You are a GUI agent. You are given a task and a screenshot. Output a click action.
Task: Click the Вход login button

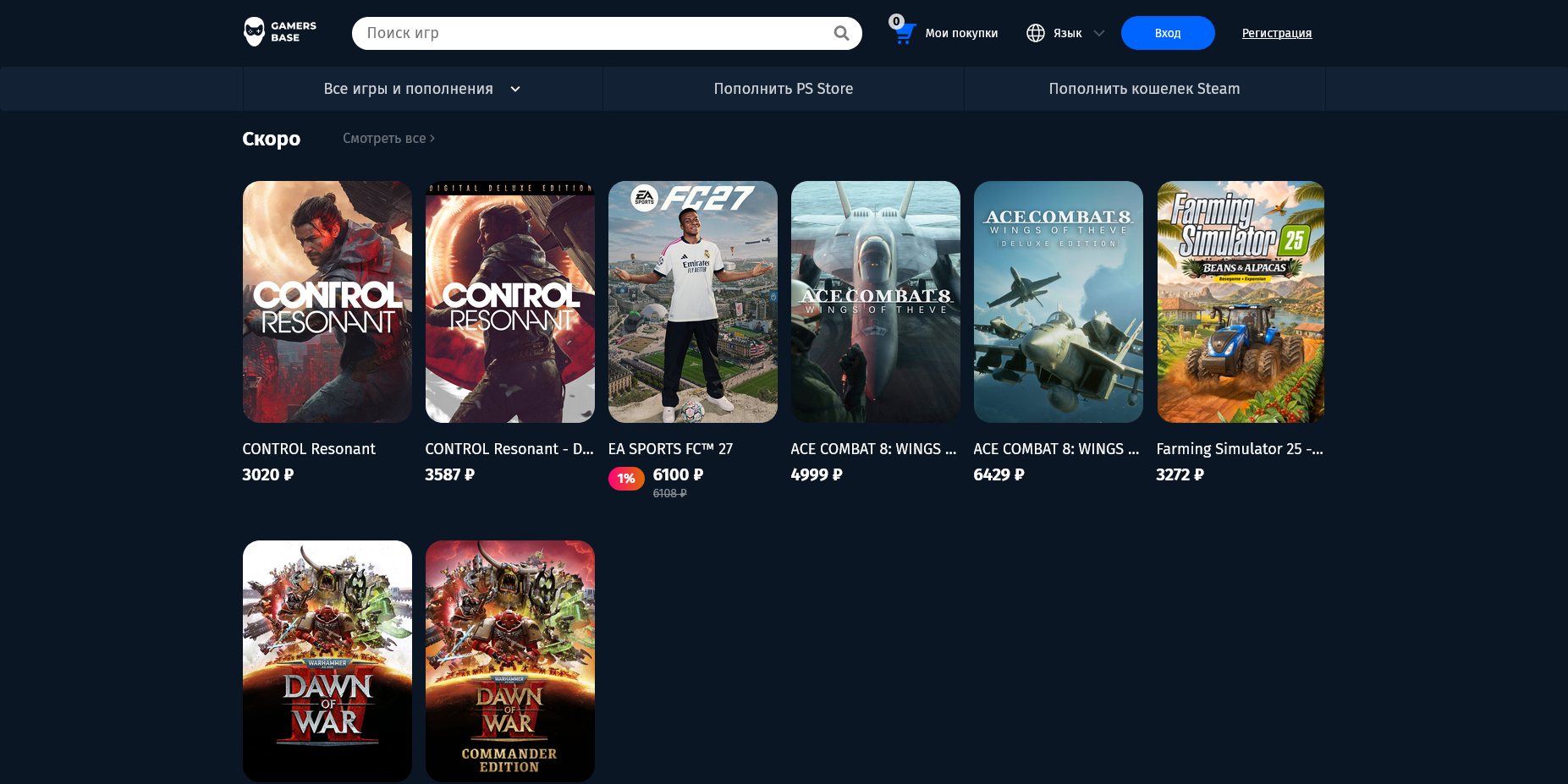[1168, 33]
